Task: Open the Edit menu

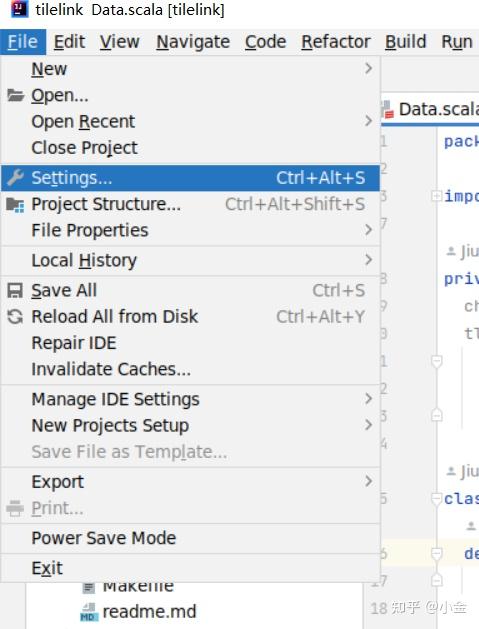Action: click(x=69, y=42)
